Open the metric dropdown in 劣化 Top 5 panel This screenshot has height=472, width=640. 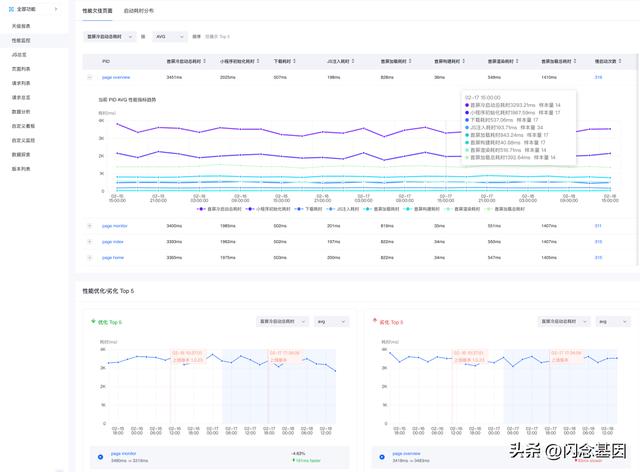[564, 322]
